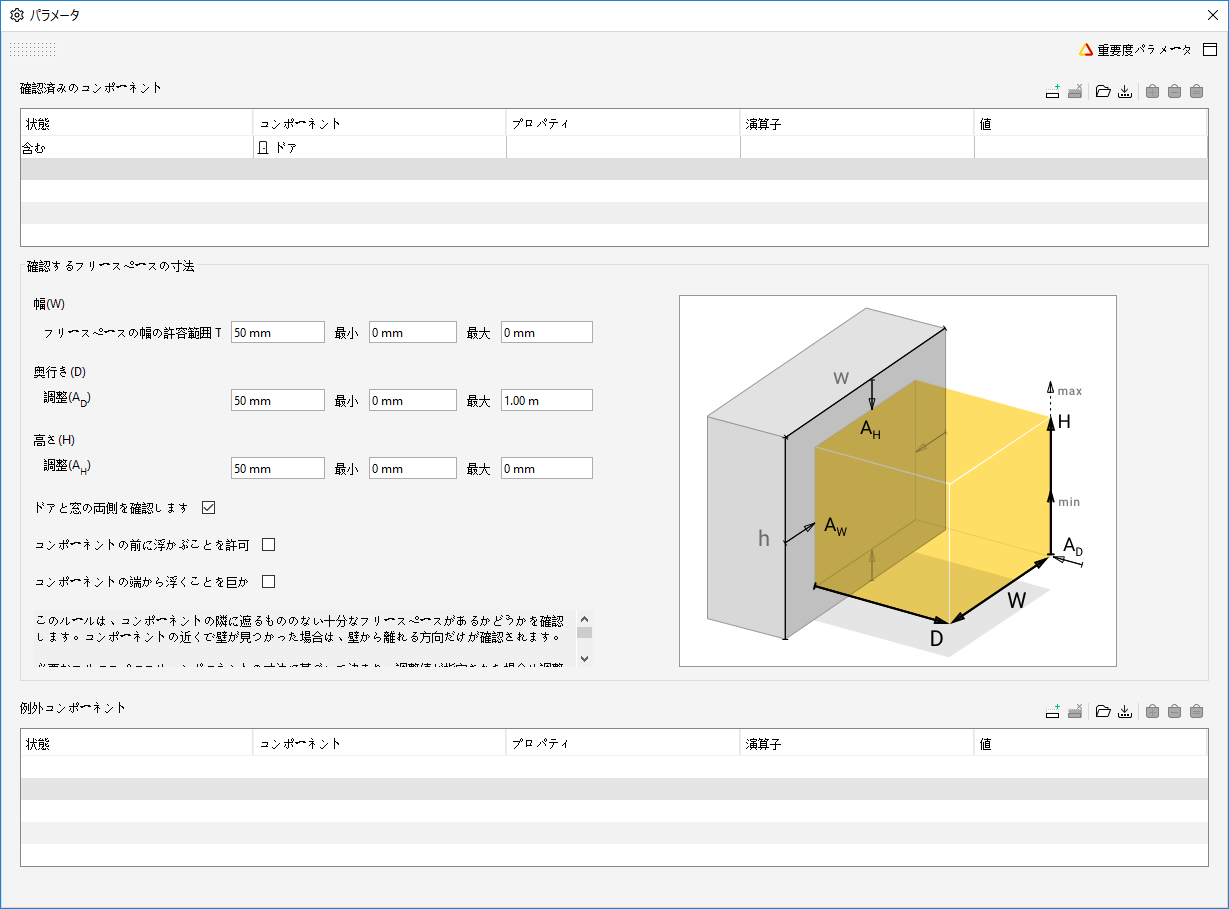Screen dimensions: 1229x909
Task: Open 重要度パラメータ severity parameters
Action: [1136, 49]
